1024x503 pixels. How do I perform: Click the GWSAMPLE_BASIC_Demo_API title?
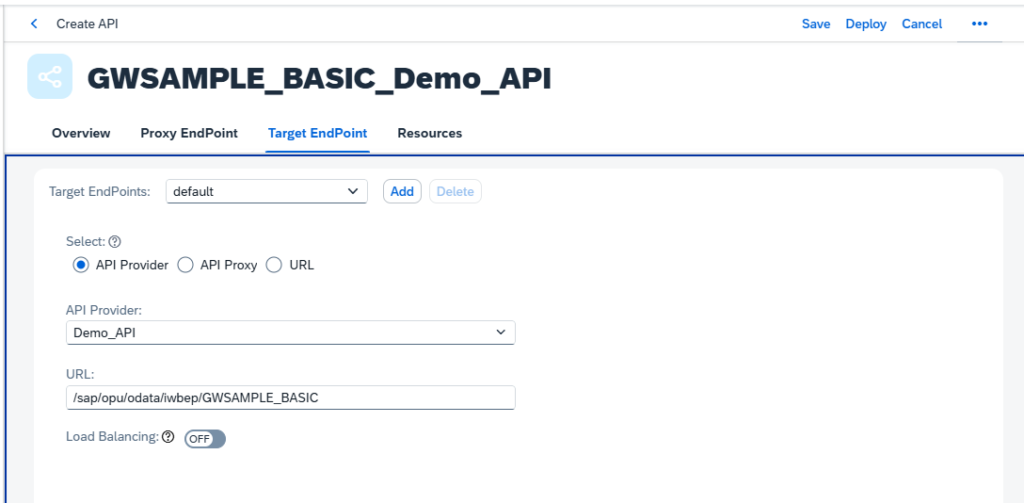point(319,78)
